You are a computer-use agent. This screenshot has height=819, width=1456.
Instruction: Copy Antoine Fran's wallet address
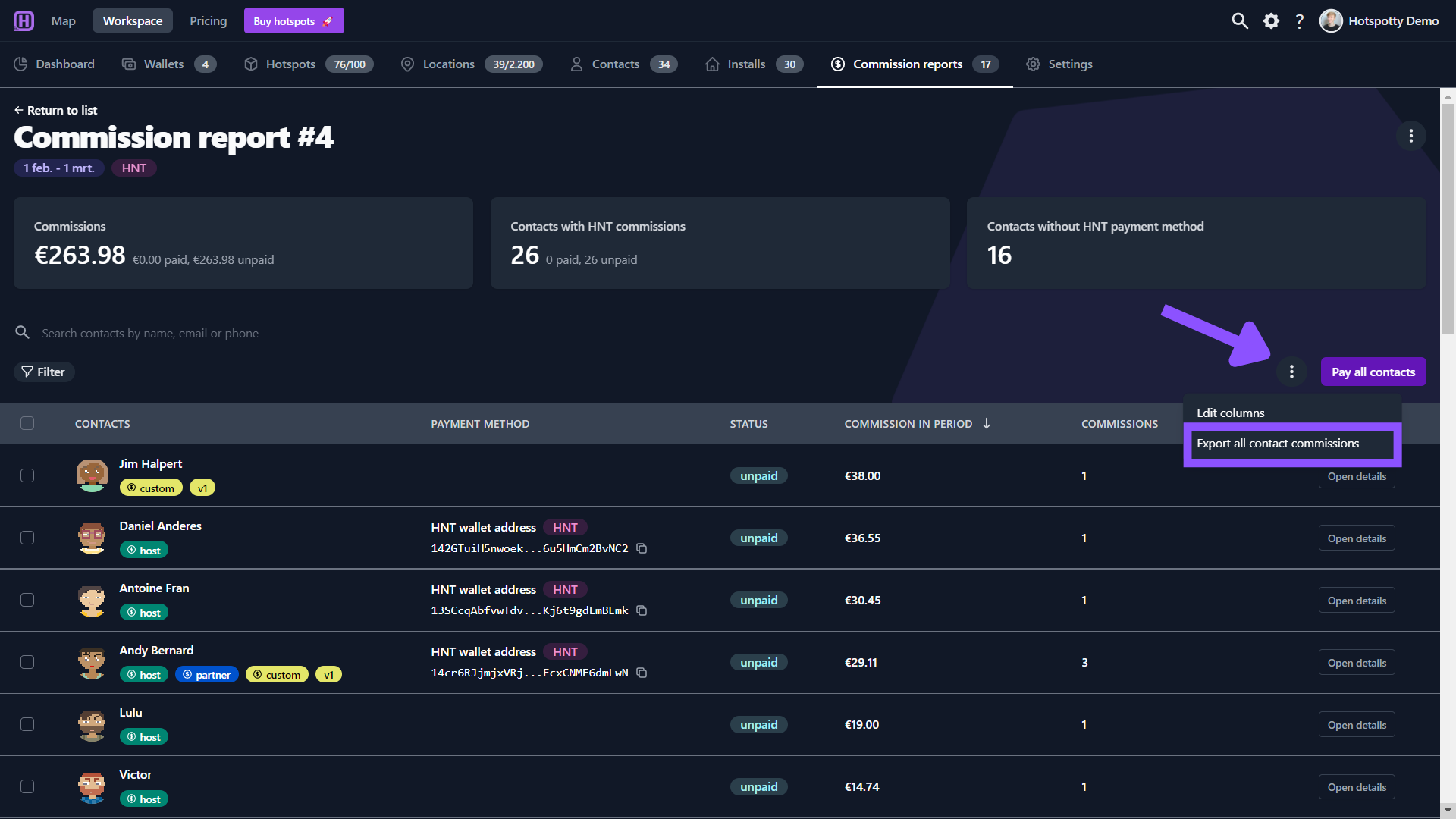coord(642,610)
